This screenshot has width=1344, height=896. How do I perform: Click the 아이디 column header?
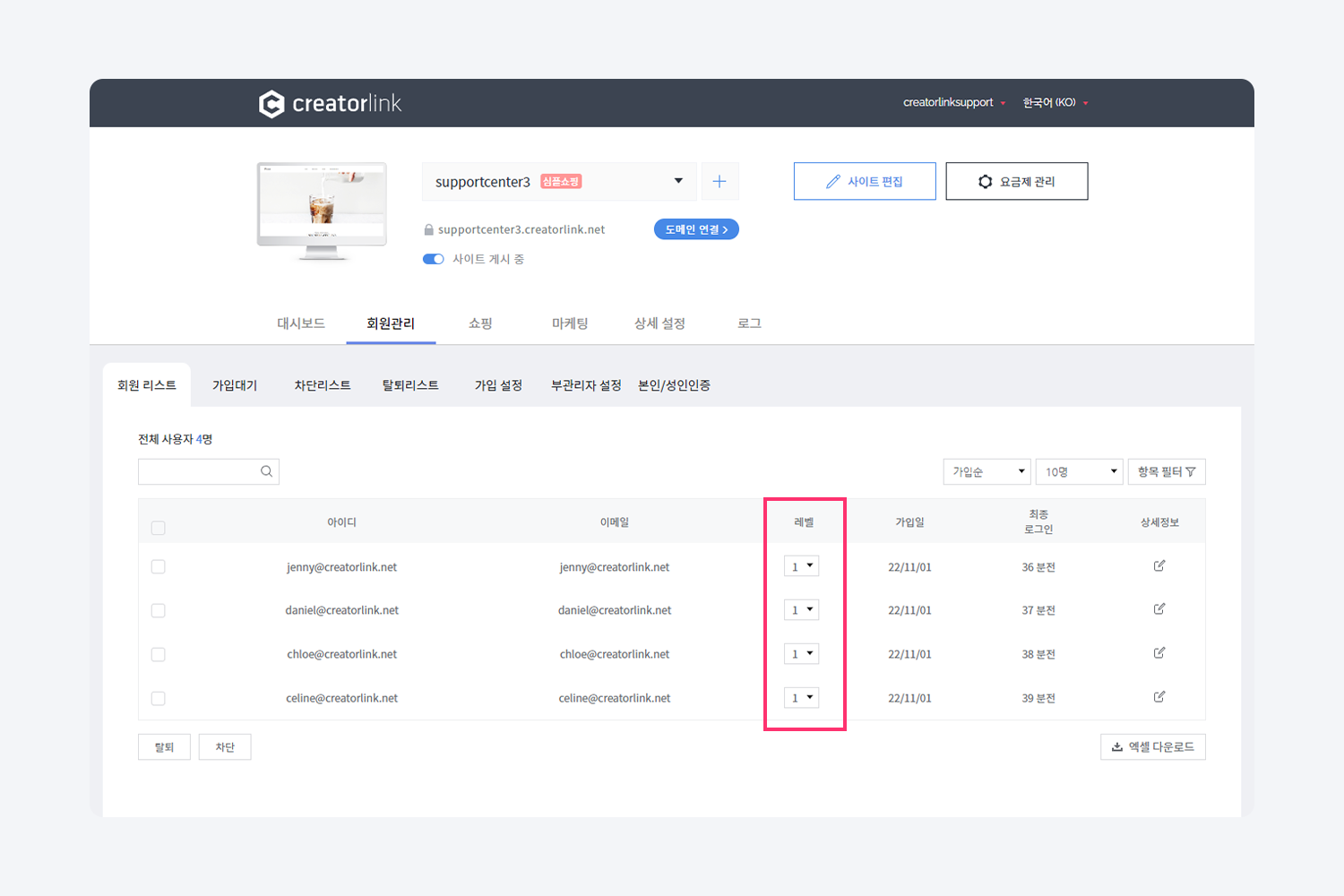[341, 522]
